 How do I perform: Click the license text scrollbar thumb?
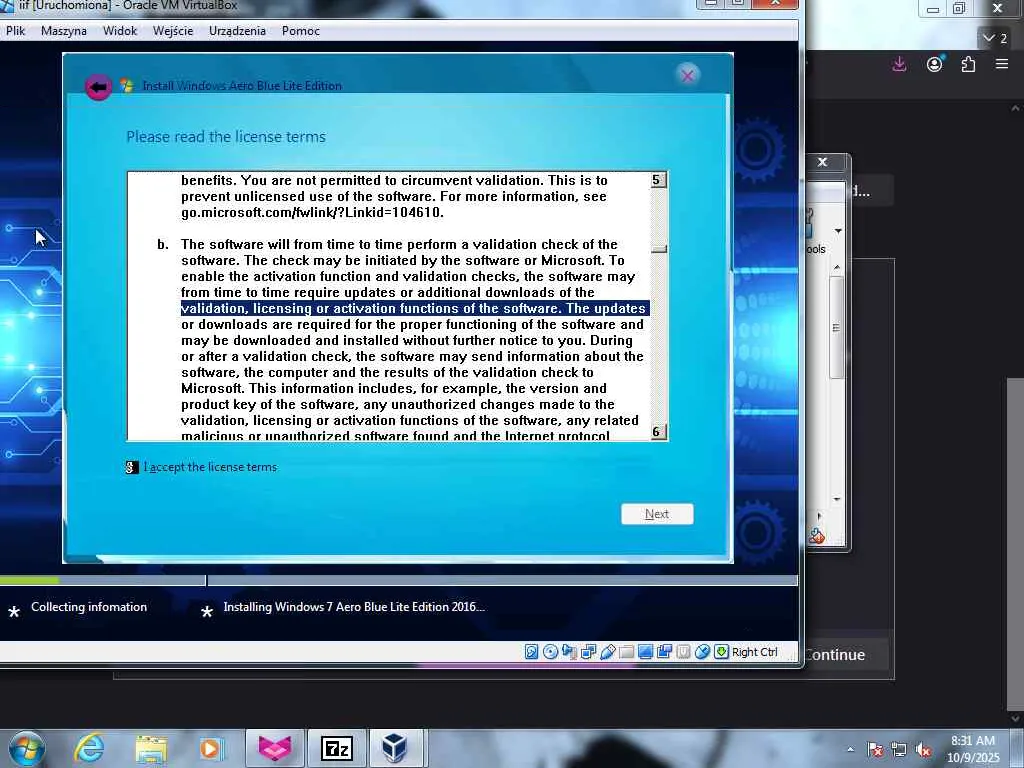click(x=659, y=249)
